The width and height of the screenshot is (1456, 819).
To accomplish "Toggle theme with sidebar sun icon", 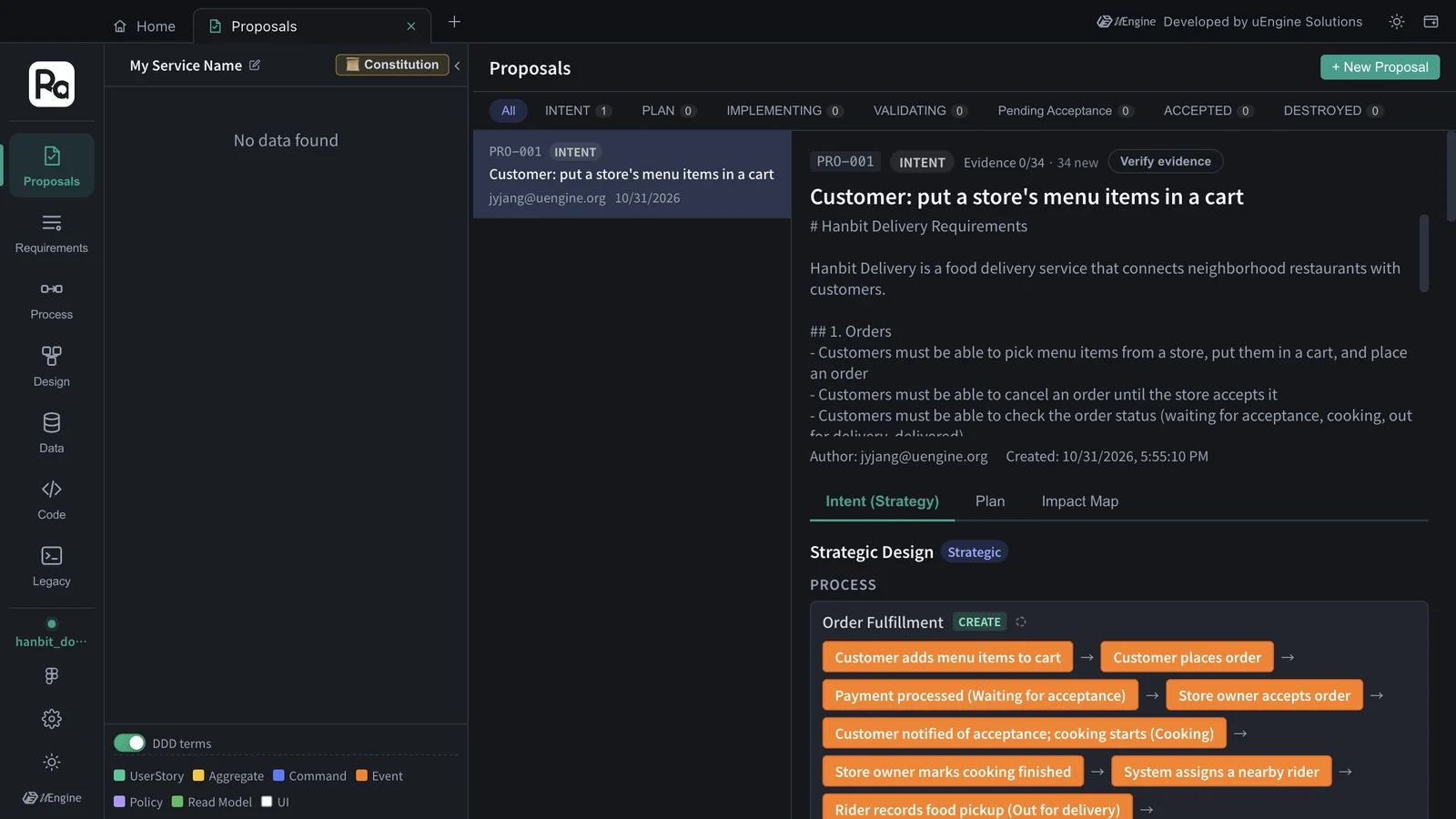I will point(52,762).
